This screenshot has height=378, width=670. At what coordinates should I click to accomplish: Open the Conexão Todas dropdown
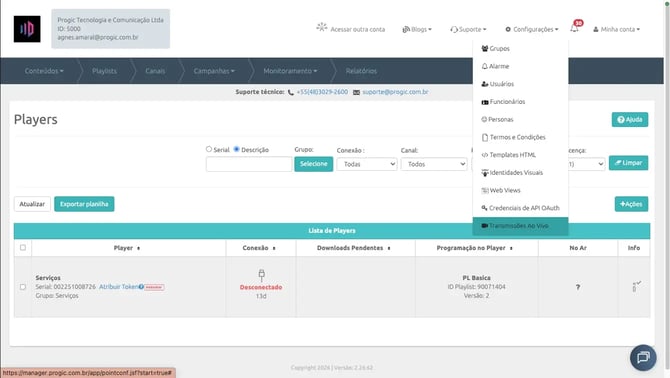(367, 164)
